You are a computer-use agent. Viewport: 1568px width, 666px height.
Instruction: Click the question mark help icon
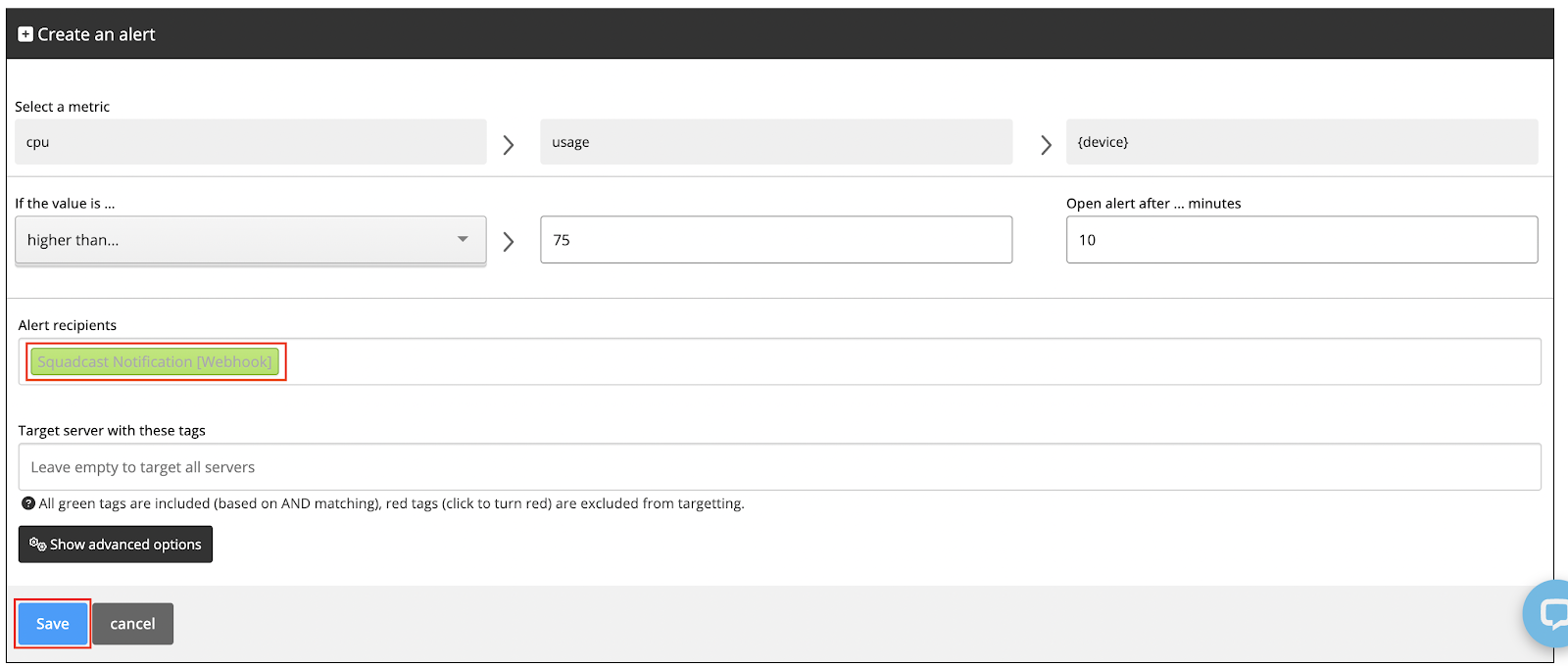click(x=28, y=503)
